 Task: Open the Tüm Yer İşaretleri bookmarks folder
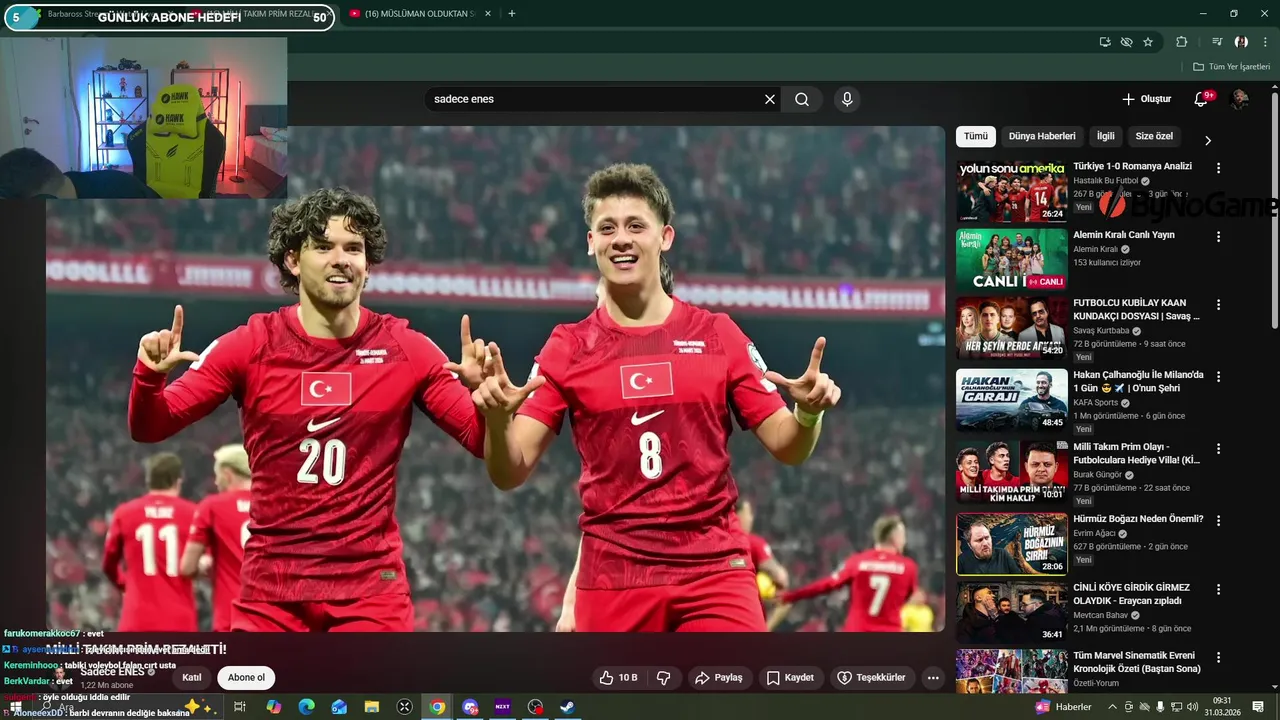[1232, 66]
